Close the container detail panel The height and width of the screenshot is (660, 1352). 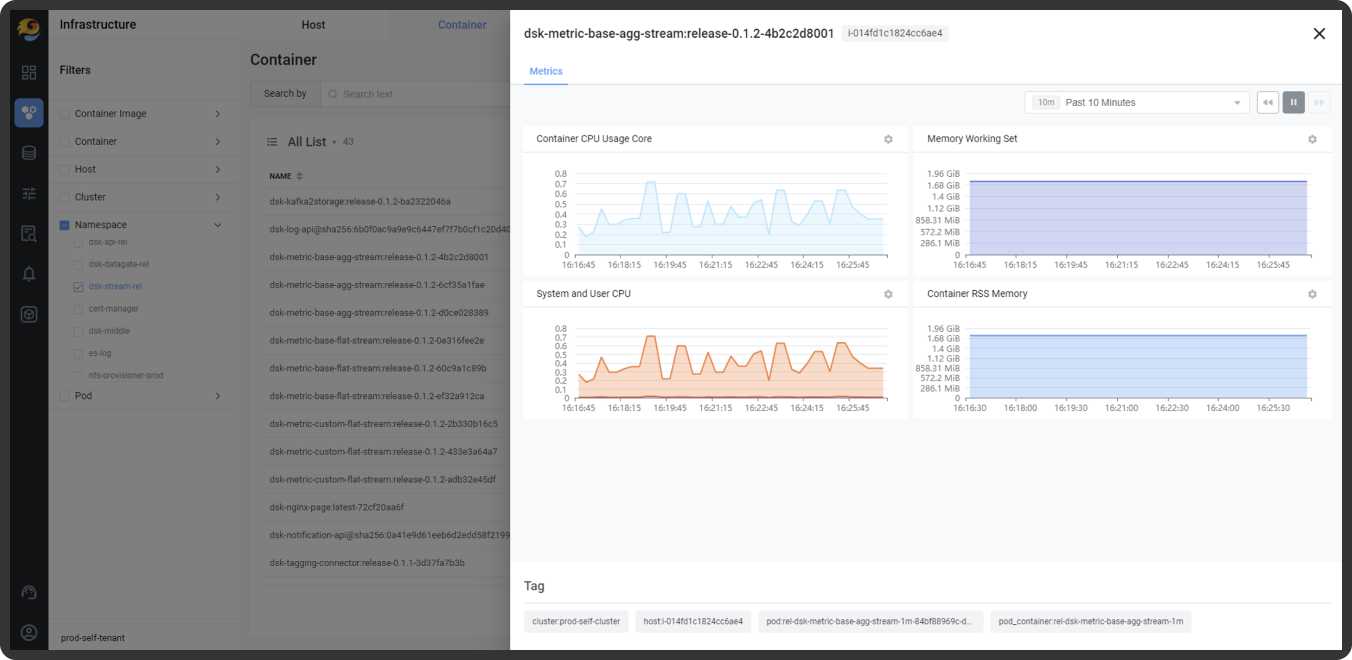(1319, 34)
